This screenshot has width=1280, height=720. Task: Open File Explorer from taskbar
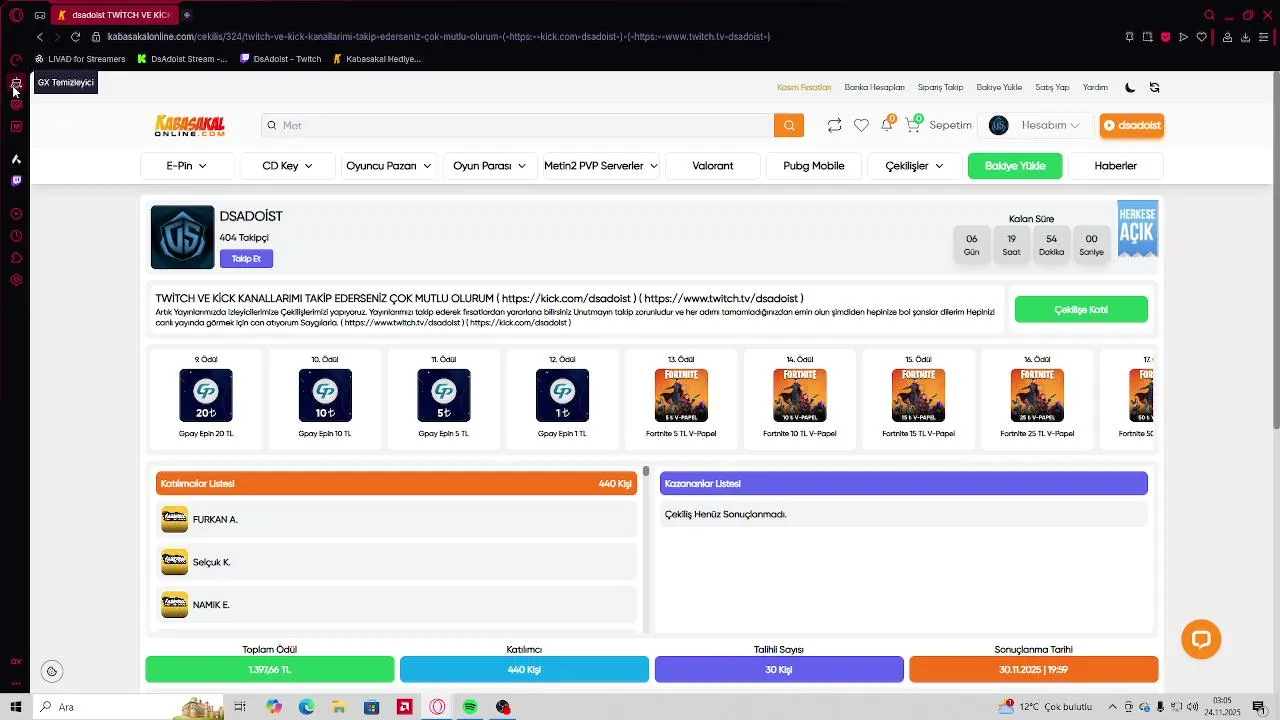[x=339, y=707]
